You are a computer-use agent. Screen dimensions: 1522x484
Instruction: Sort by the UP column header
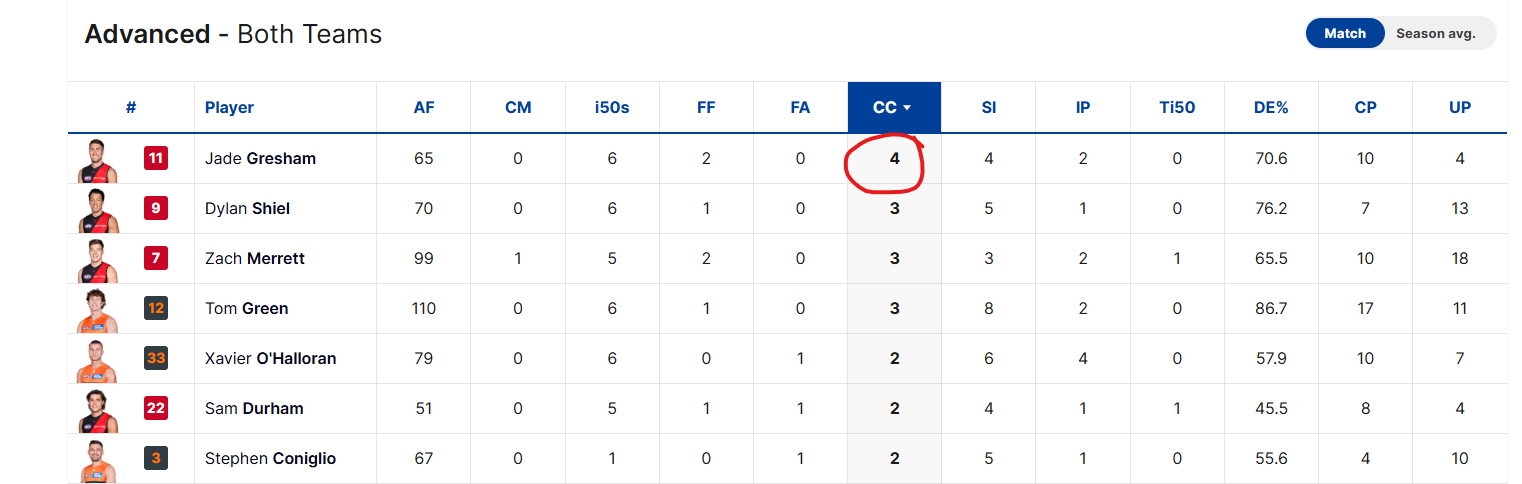1460,107
